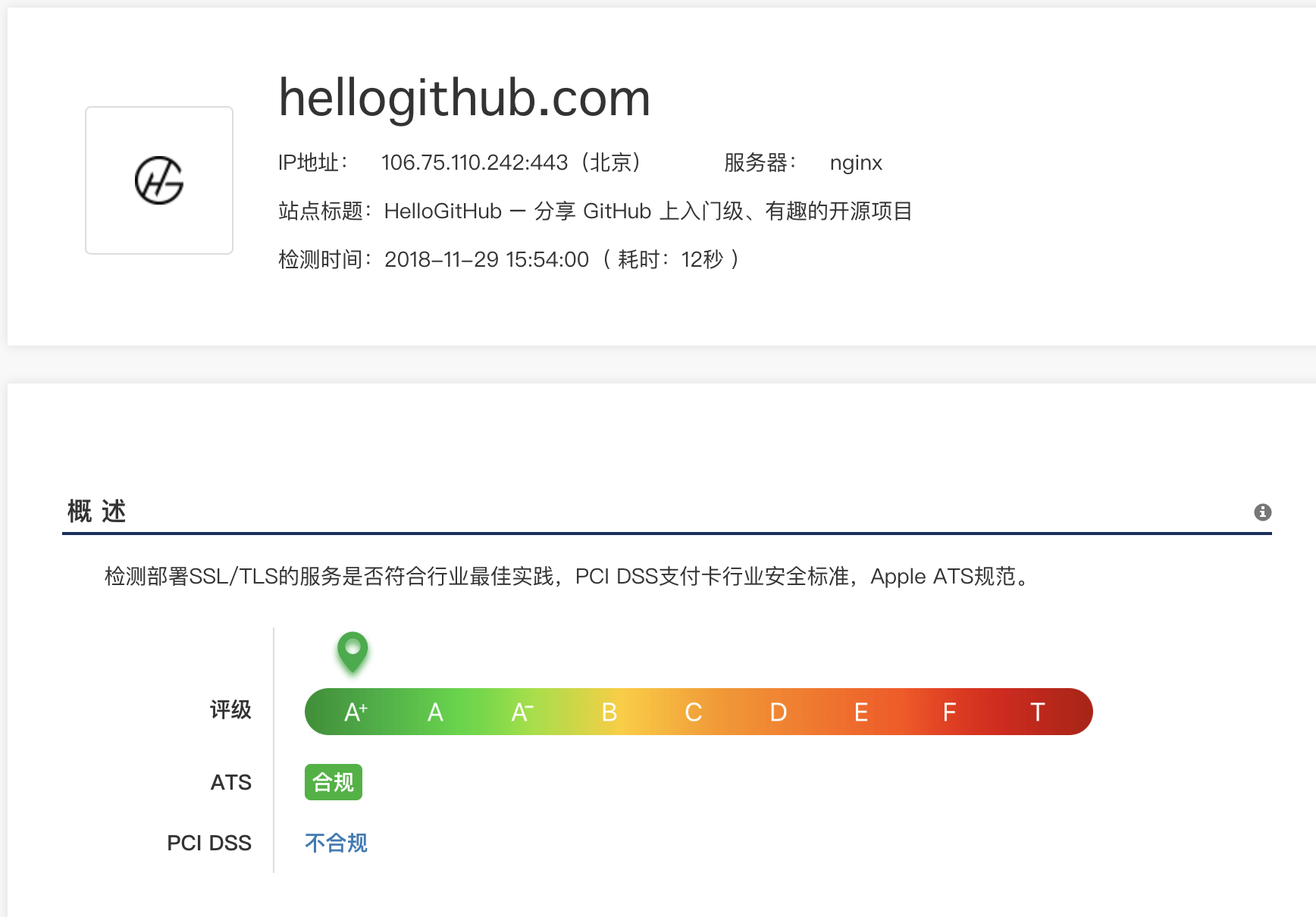Image resolution: width=1316 pixels, height=917 pixels.
Task: Click the E grade on rating bar
Action: (861, 712)
